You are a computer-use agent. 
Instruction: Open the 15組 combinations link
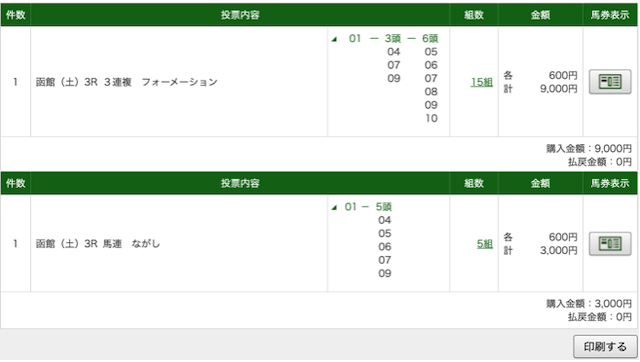tap(482, 82)
